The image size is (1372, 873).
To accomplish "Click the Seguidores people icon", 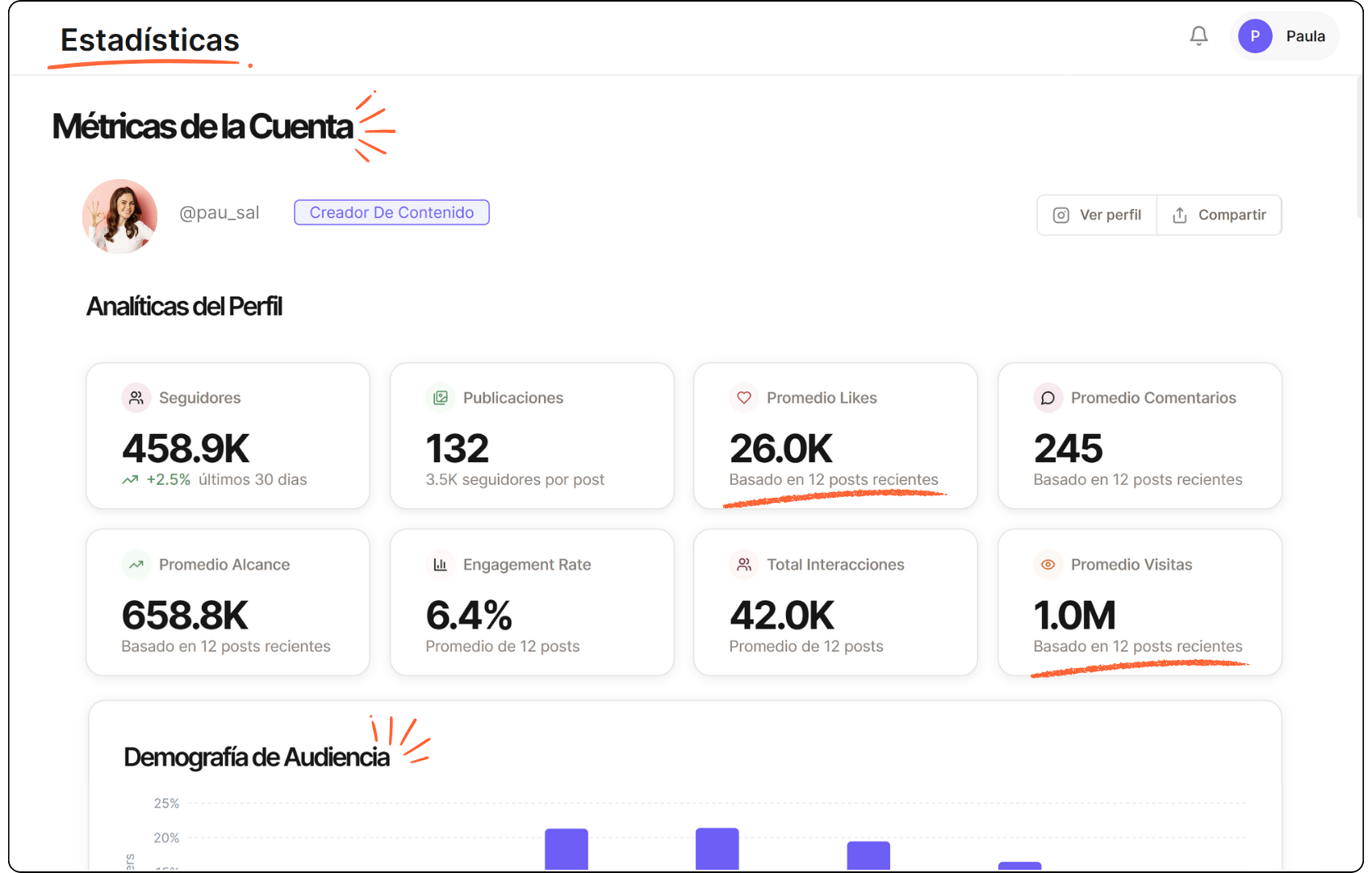I will point(136,398).
